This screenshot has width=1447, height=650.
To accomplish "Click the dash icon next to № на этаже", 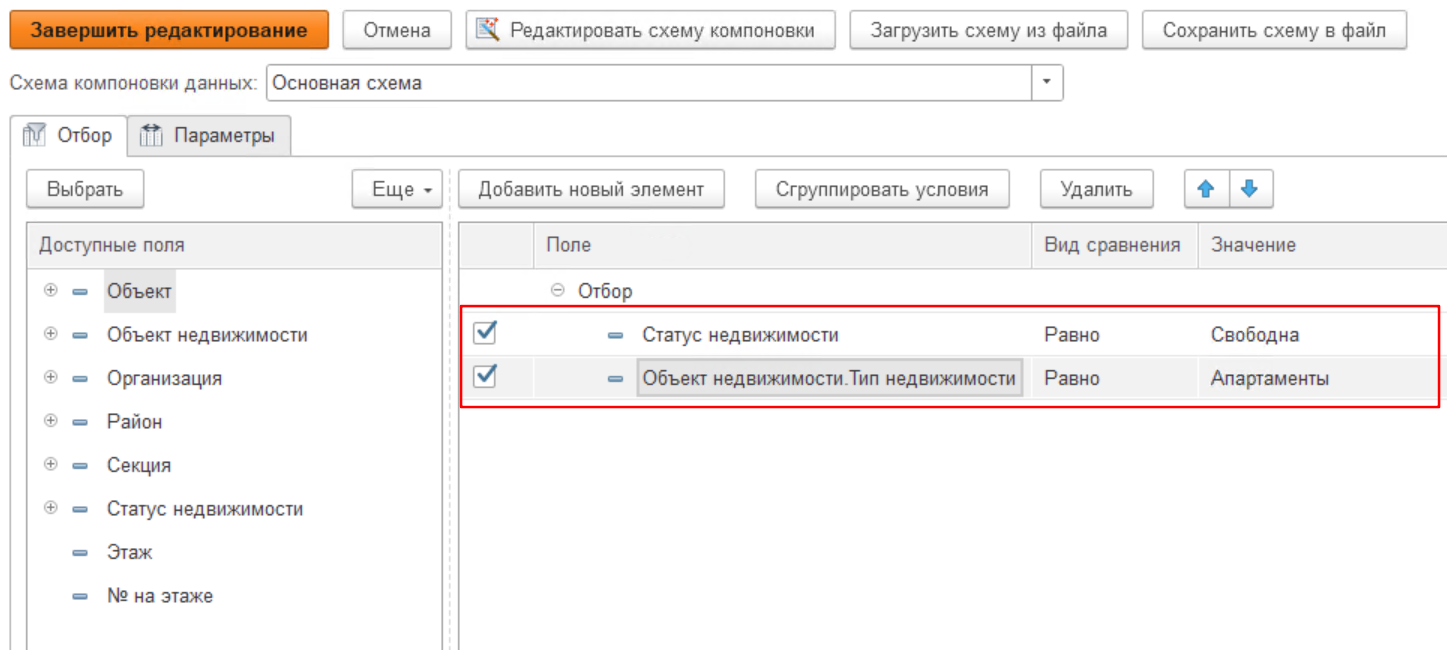I will click(80, 597).
